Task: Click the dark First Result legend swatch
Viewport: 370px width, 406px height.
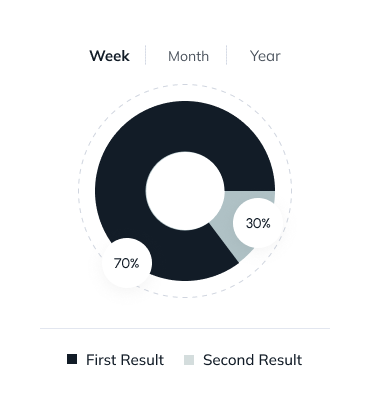Action: point(72,359)
